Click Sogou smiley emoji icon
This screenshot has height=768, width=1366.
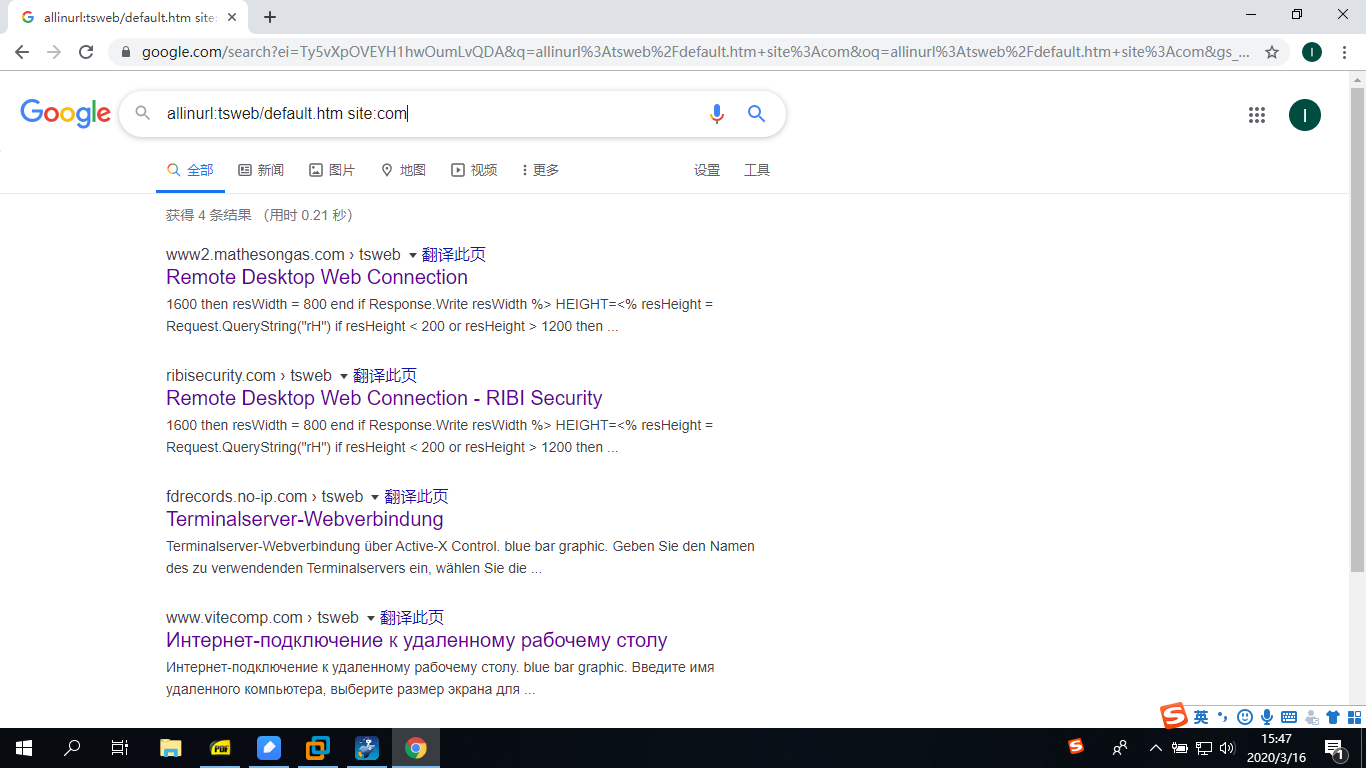coord(1245,717)
